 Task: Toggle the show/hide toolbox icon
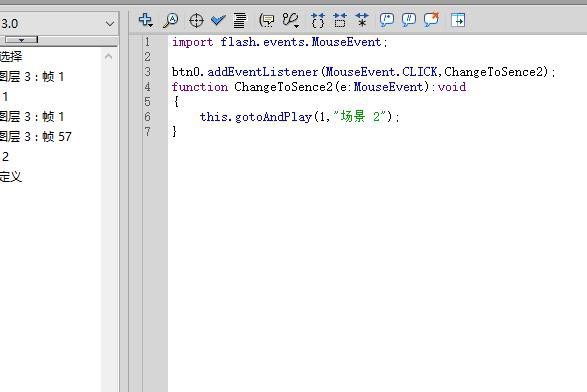point(458,20)
